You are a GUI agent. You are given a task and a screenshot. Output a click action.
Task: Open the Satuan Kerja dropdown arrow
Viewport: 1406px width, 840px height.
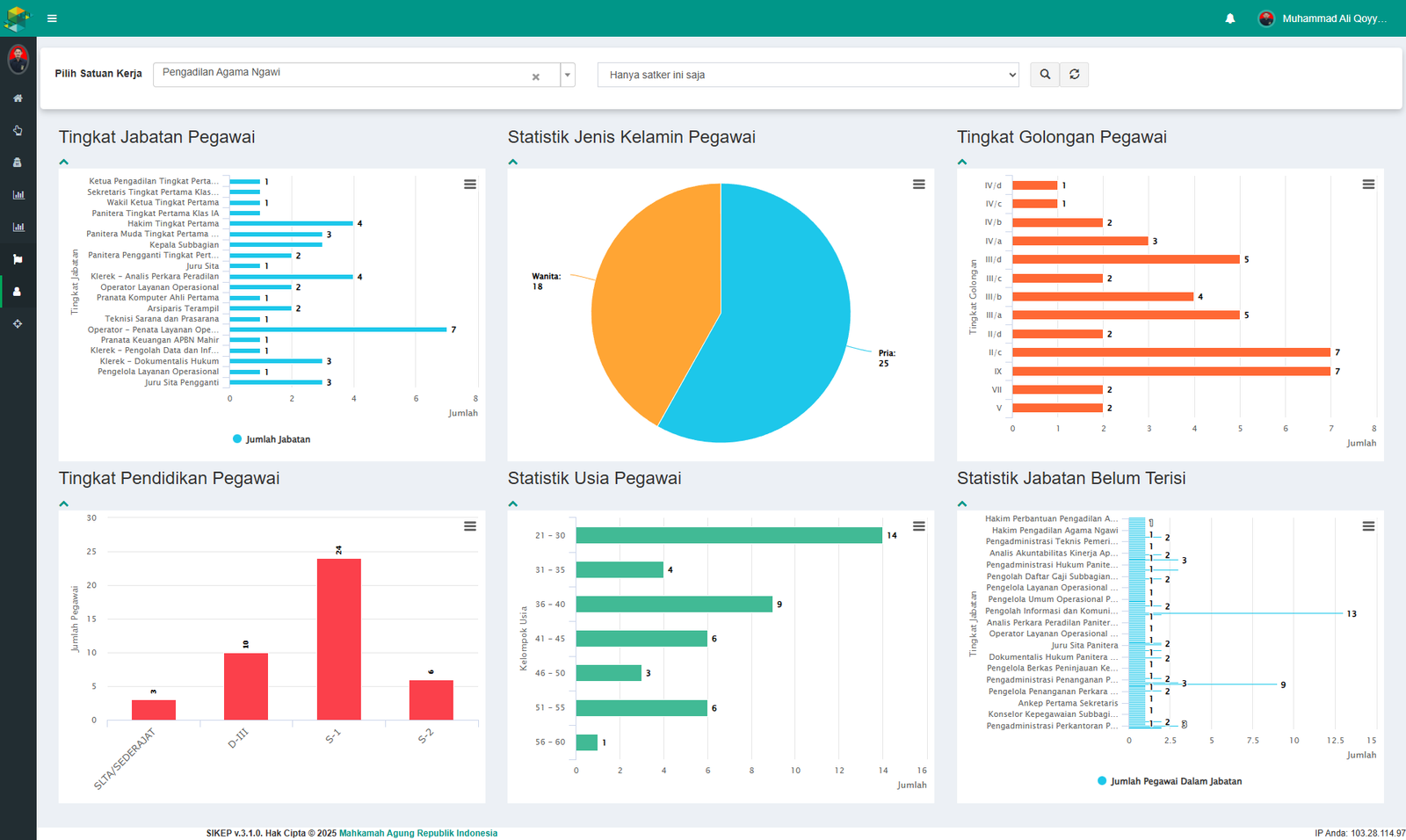click(x=568, y=75)
